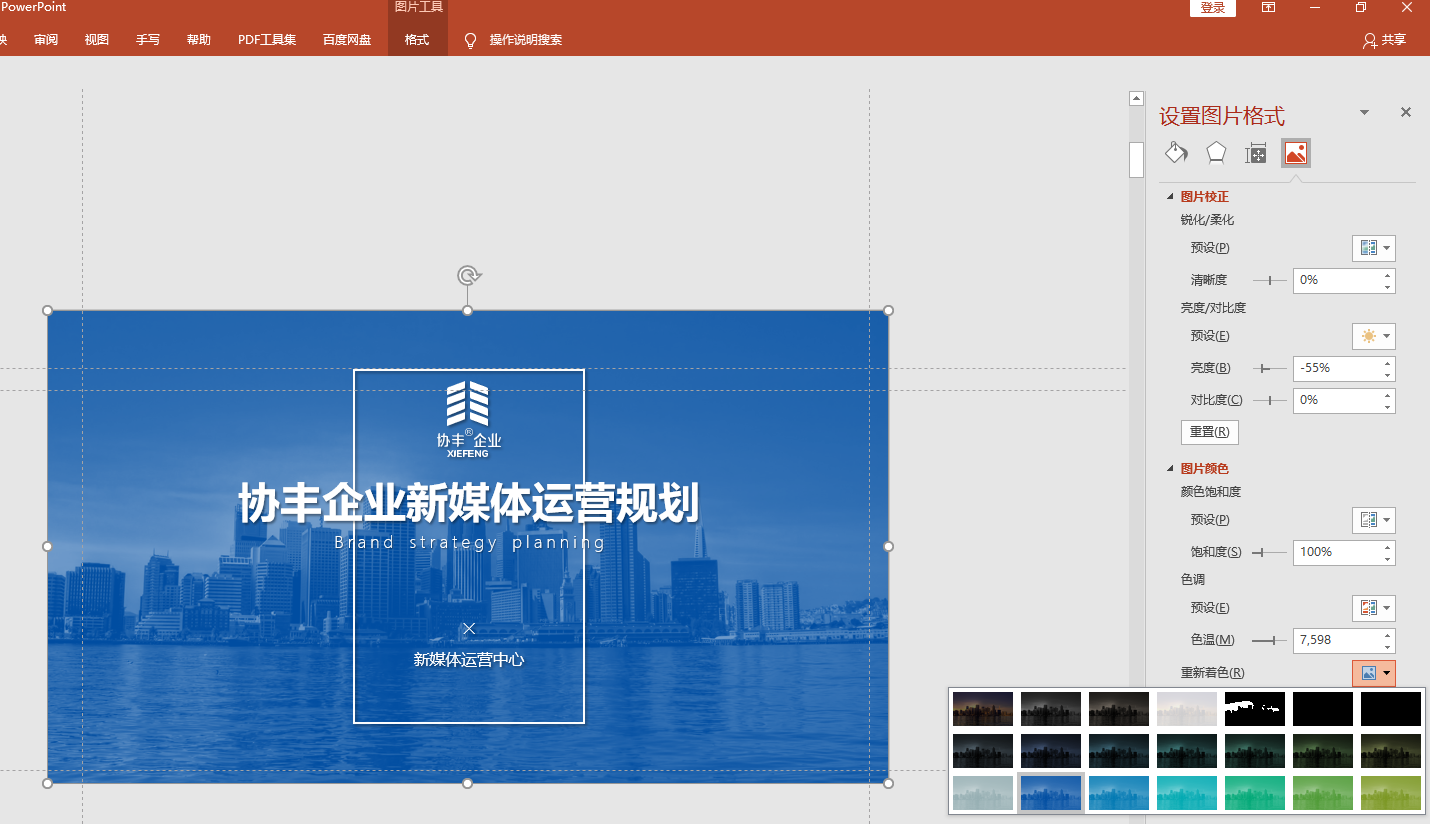Collapse the 图片校正 section
Screen dimensions: 1430x824
[x=1171, y=197]
